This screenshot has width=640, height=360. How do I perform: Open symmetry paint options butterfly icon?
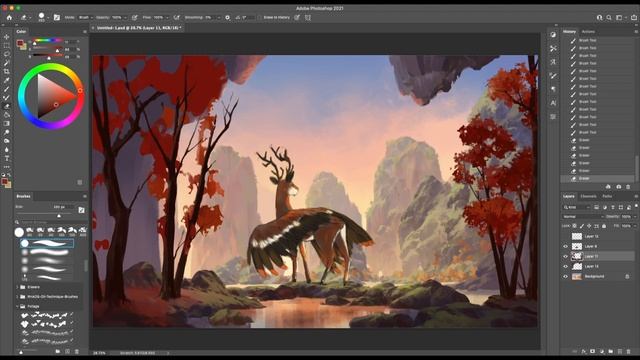tap(308, 18)
